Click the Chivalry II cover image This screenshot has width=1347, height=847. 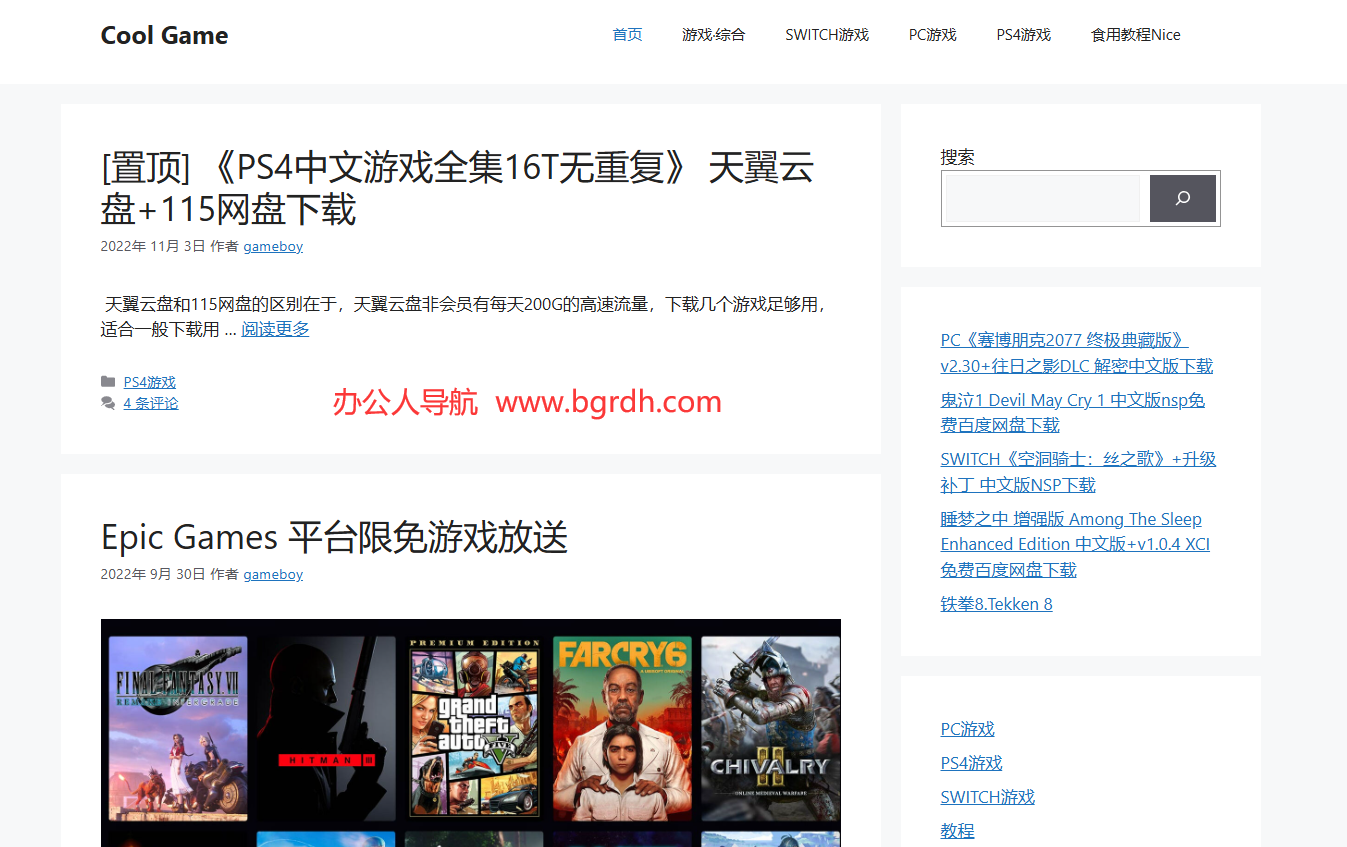click(770, 729)
